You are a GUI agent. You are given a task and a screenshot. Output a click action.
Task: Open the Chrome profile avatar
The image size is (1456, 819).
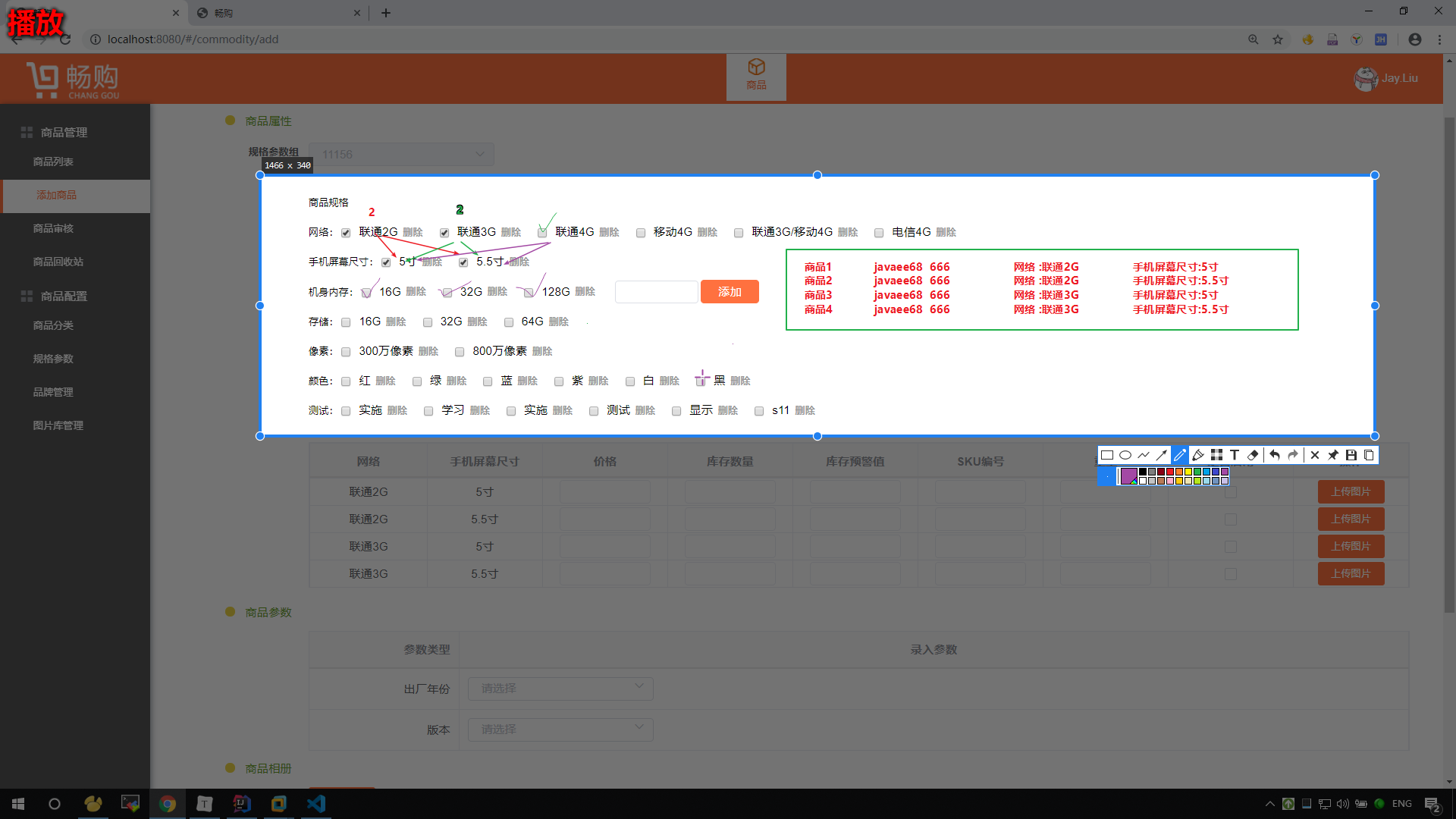tap(1415, 39)
